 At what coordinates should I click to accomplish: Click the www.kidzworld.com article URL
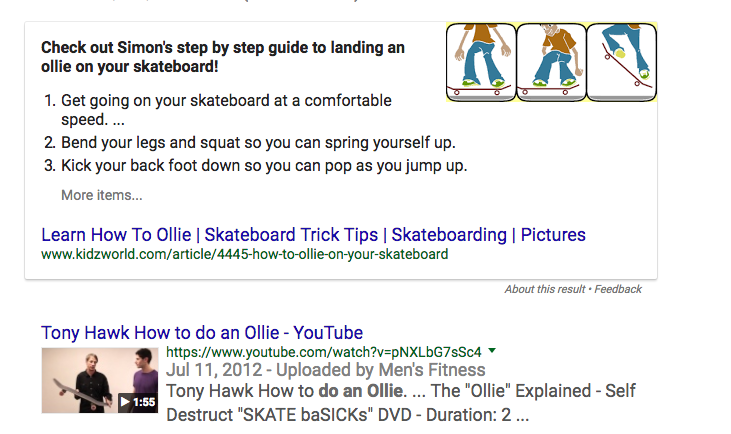244,254
